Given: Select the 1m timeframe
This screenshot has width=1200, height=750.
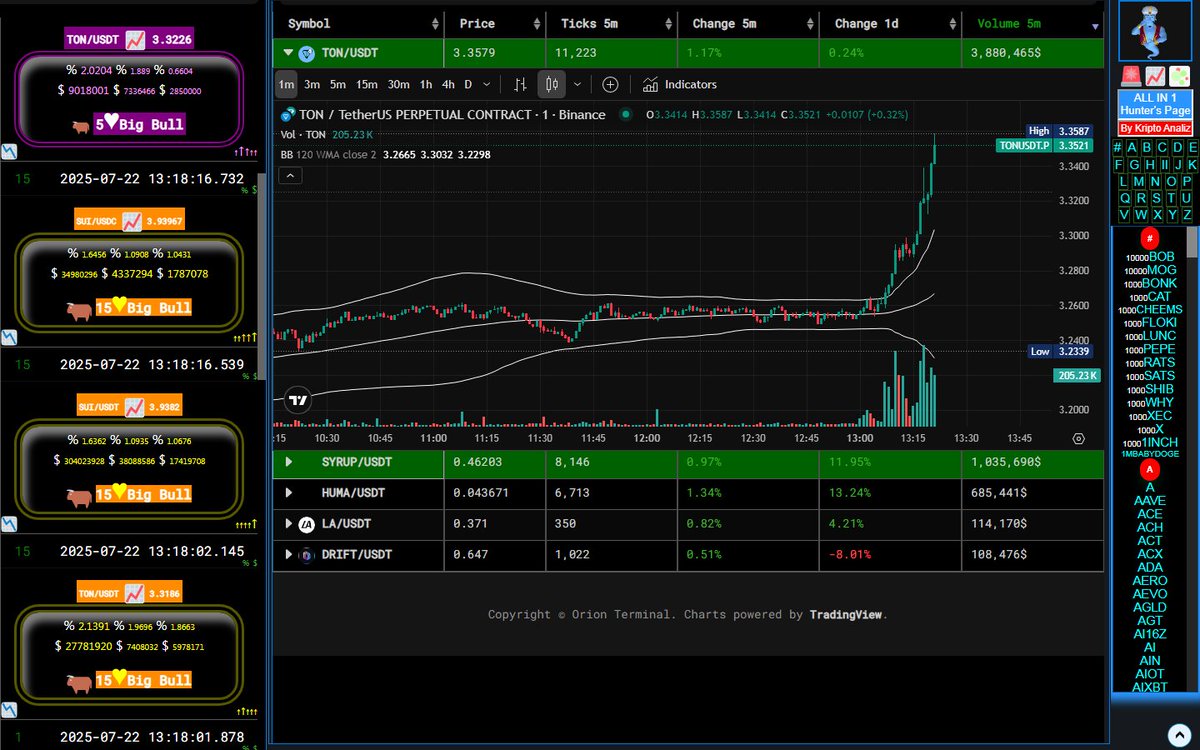Looking at the screenshot, I should point(287,85).
